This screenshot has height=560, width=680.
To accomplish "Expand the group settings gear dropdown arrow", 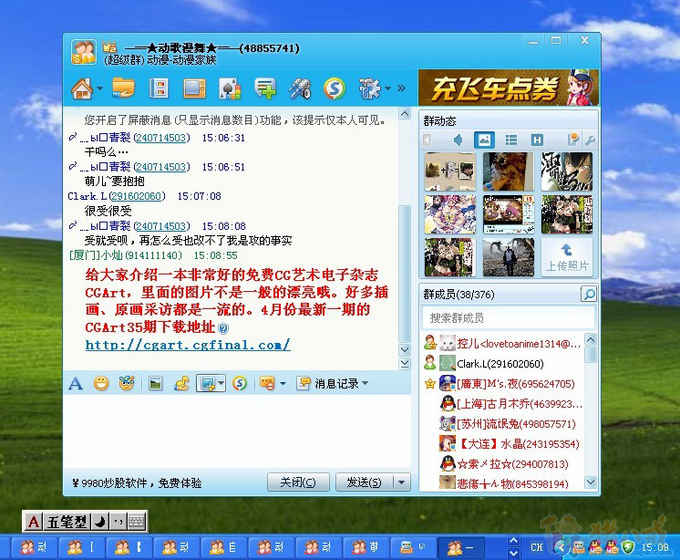I will point(388,88).
